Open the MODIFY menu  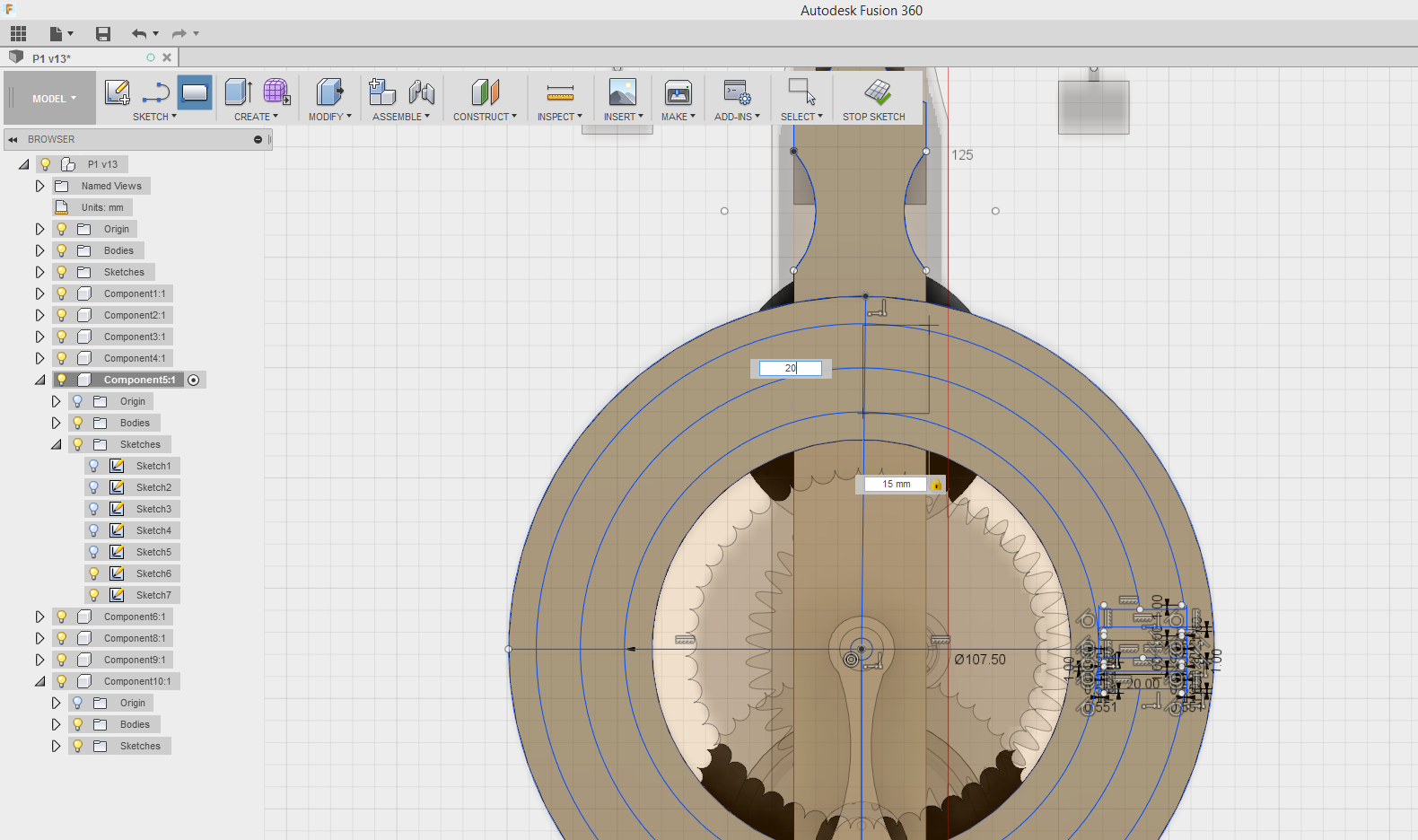click(329, 117)
